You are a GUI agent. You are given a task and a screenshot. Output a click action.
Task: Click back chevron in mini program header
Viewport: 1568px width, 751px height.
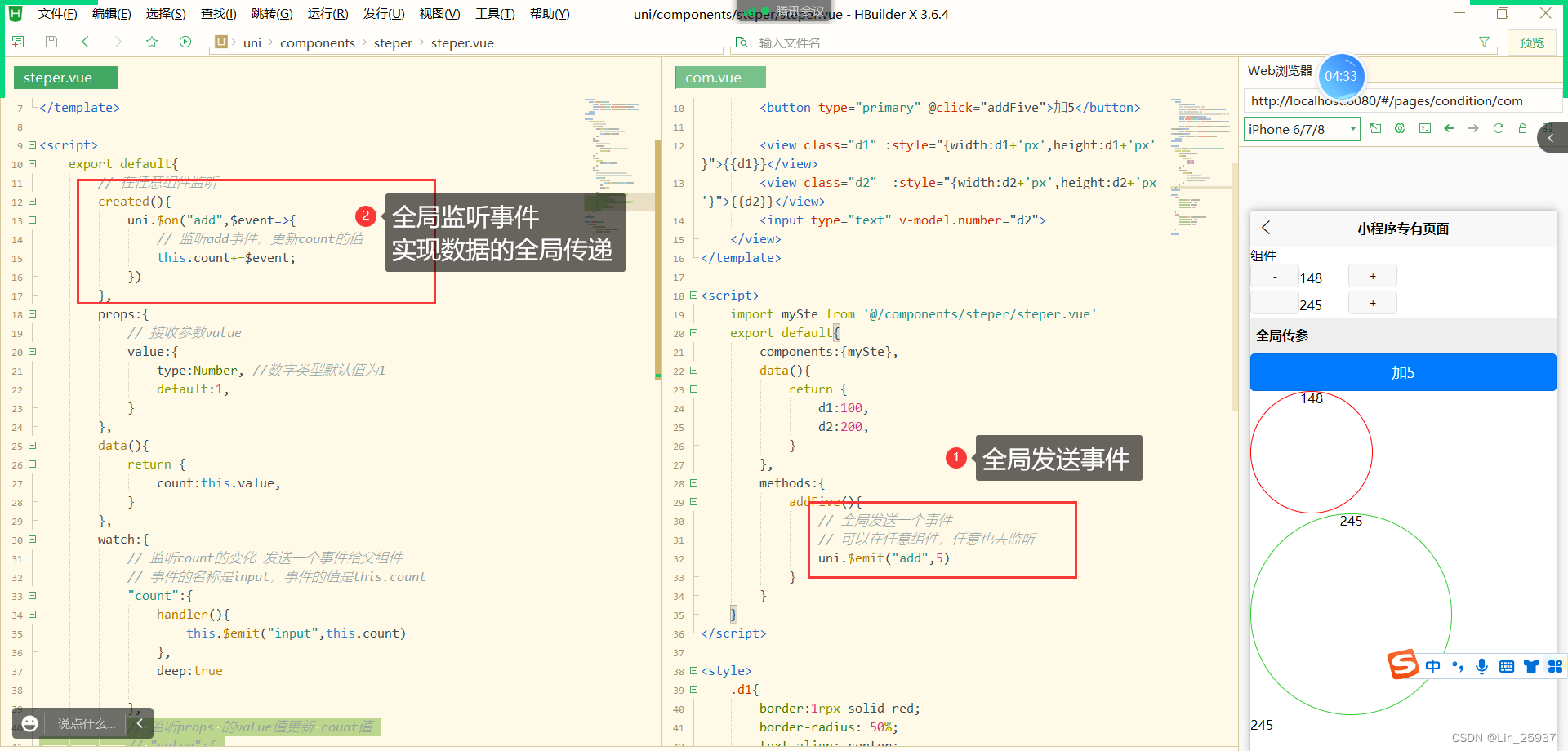click(1266, 228)
